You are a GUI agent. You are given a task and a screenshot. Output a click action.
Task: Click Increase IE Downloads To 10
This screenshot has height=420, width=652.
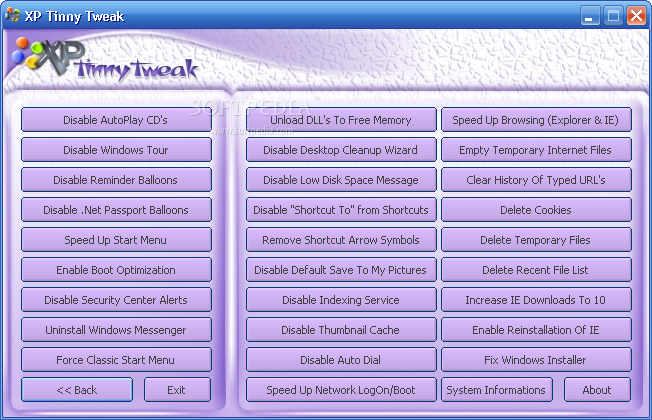point(536,299)
